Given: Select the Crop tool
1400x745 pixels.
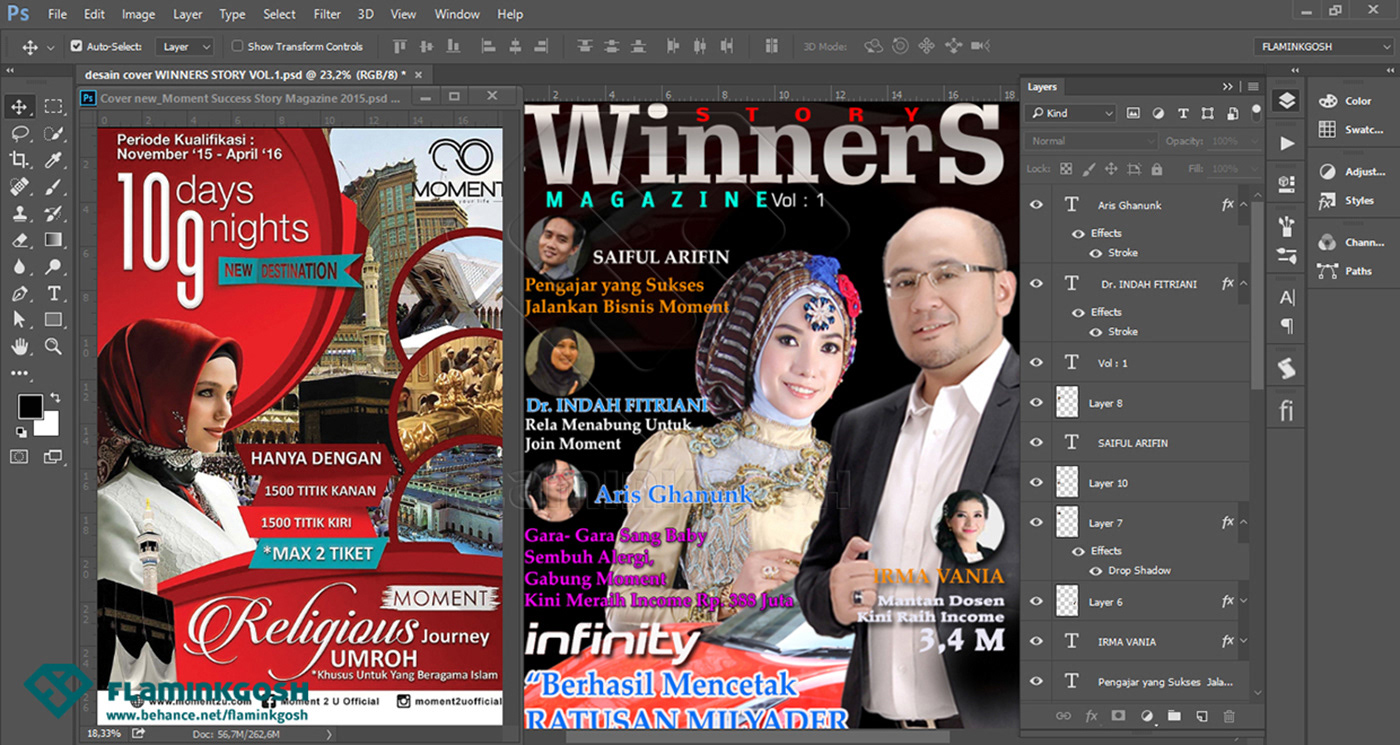Looking at the screenshot, I should point(19,160).
